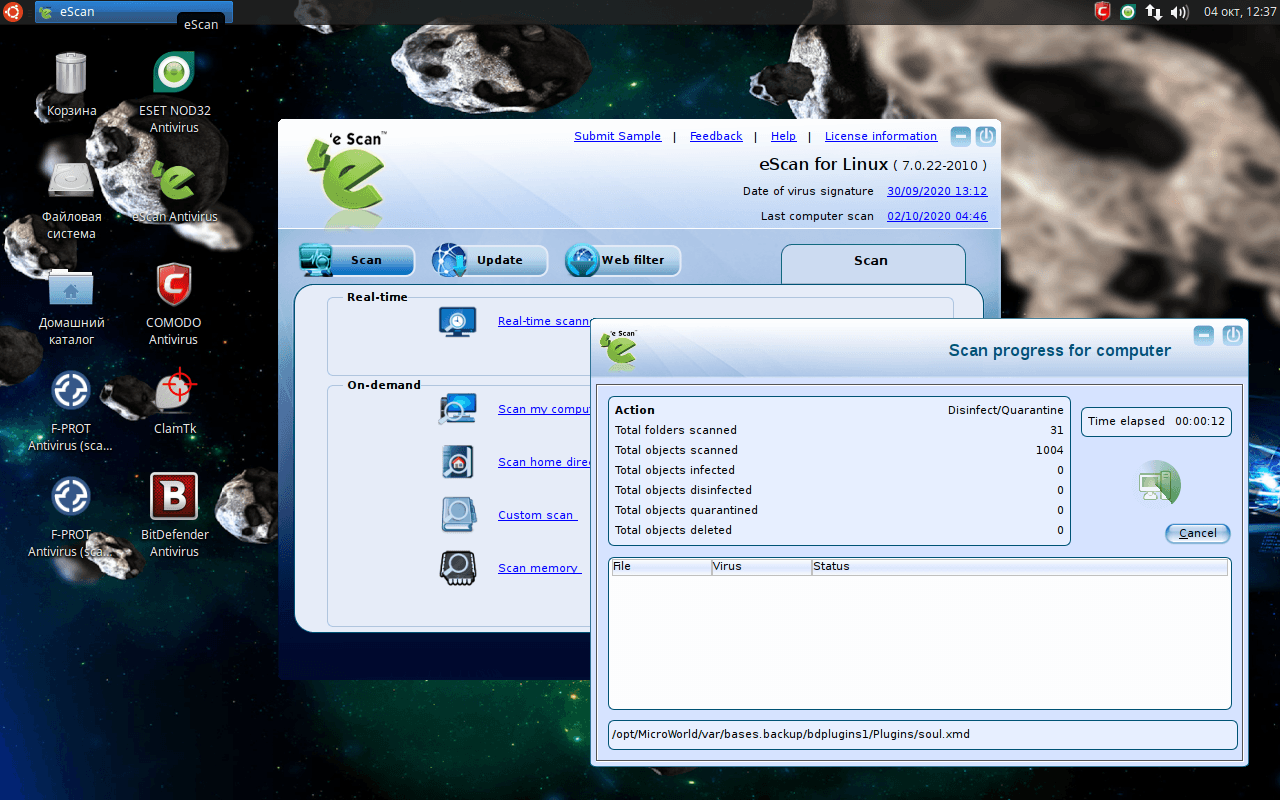The image size is (1280, 800).
Task: Open the Real-time scanner link
Action: tap(544, 321)
